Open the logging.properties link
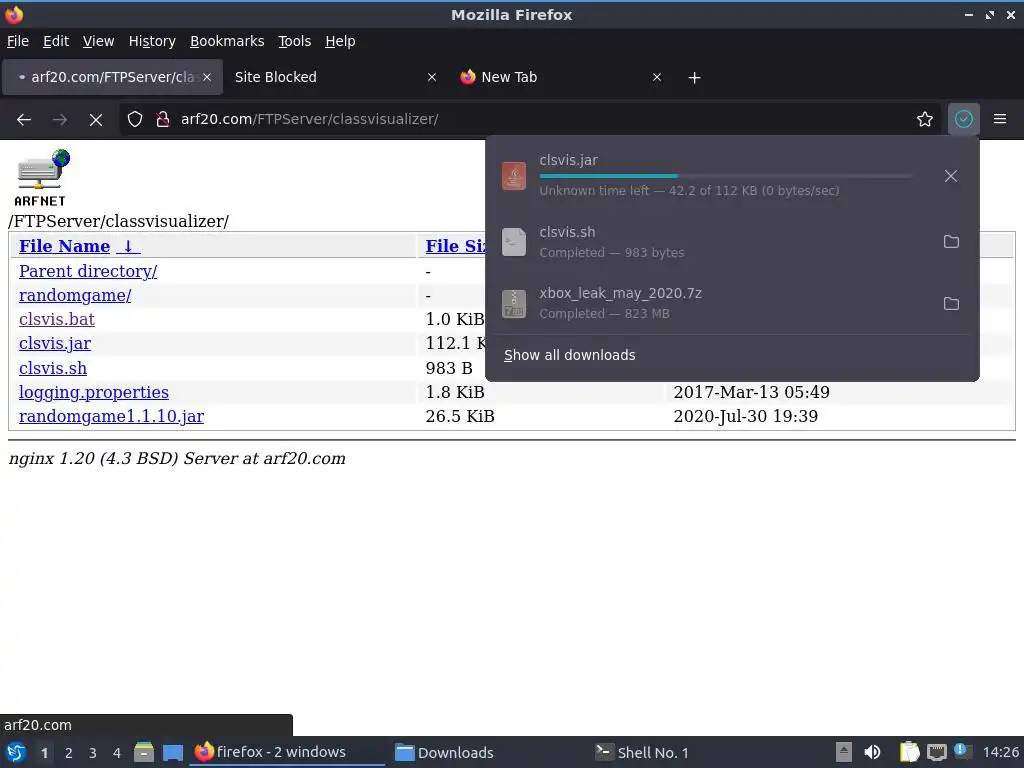 click(x=93, y=392)
